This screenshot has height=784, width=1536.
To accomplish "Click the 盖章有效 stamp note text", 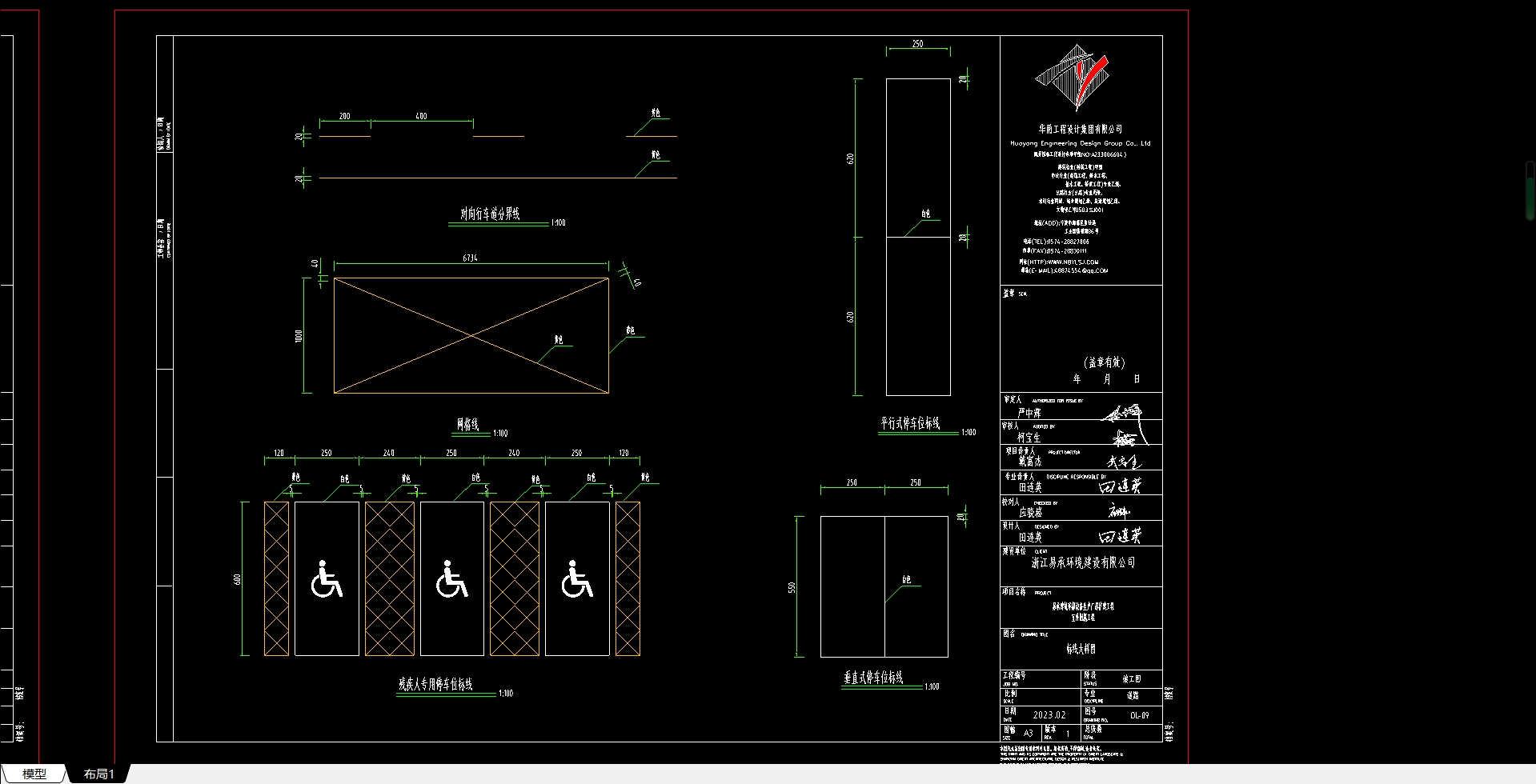I will 1105,362.
